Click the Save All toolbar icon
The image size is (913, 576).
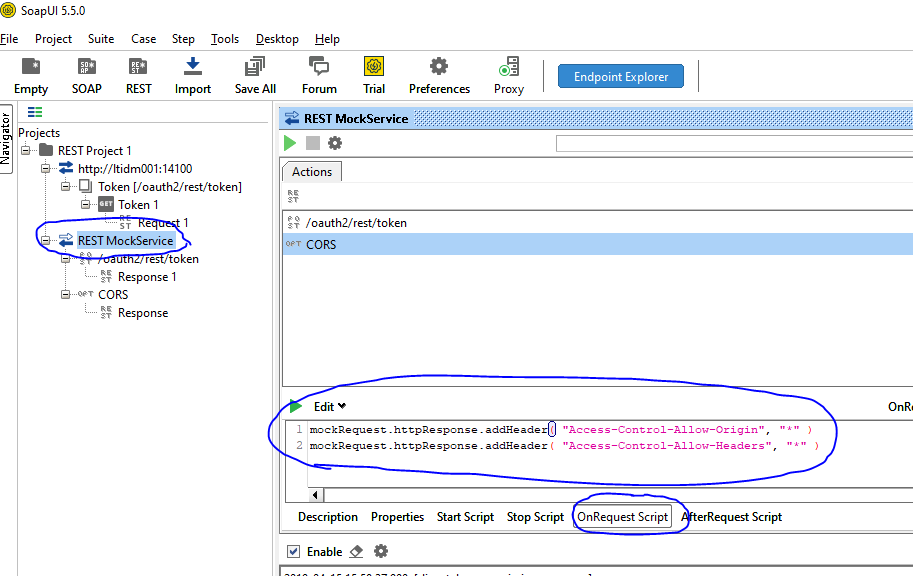coord(254,74)
